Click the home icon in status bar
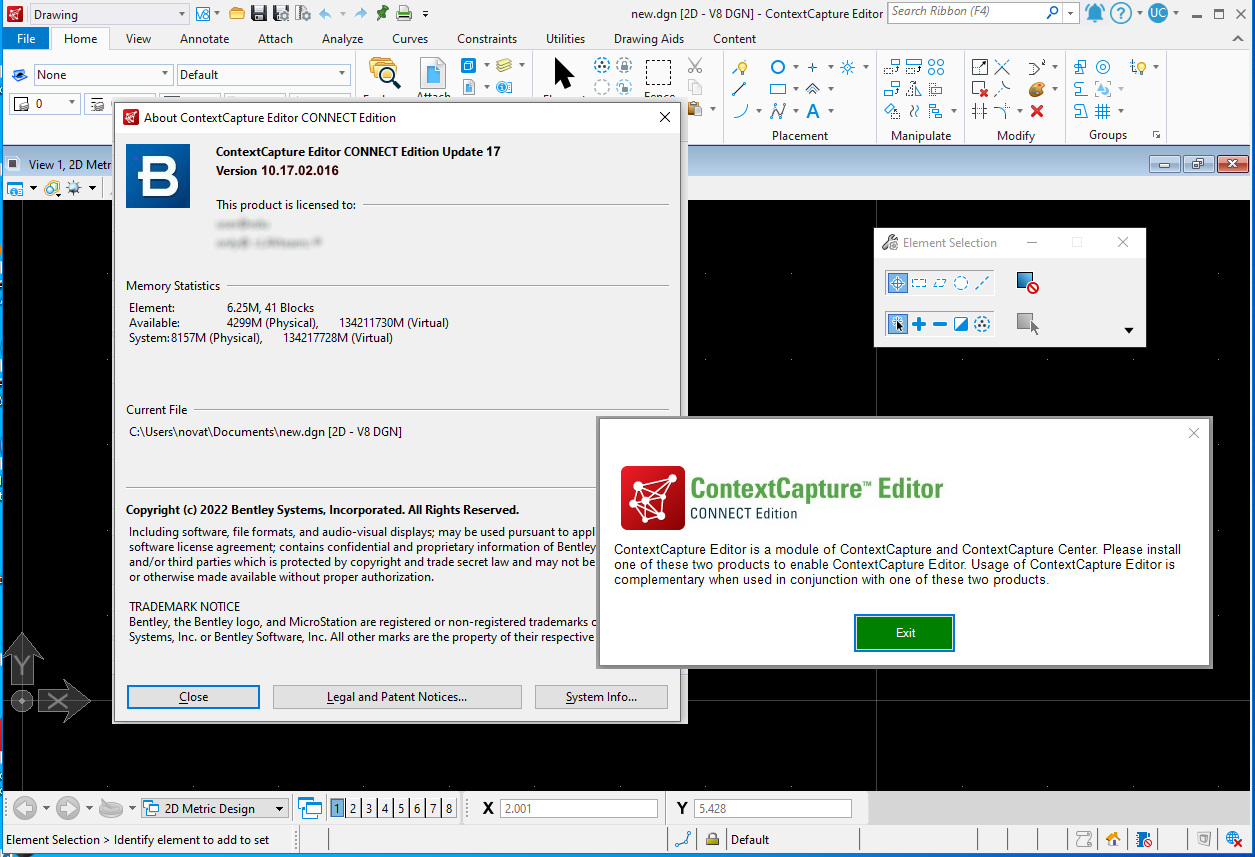 [1113, 839]
